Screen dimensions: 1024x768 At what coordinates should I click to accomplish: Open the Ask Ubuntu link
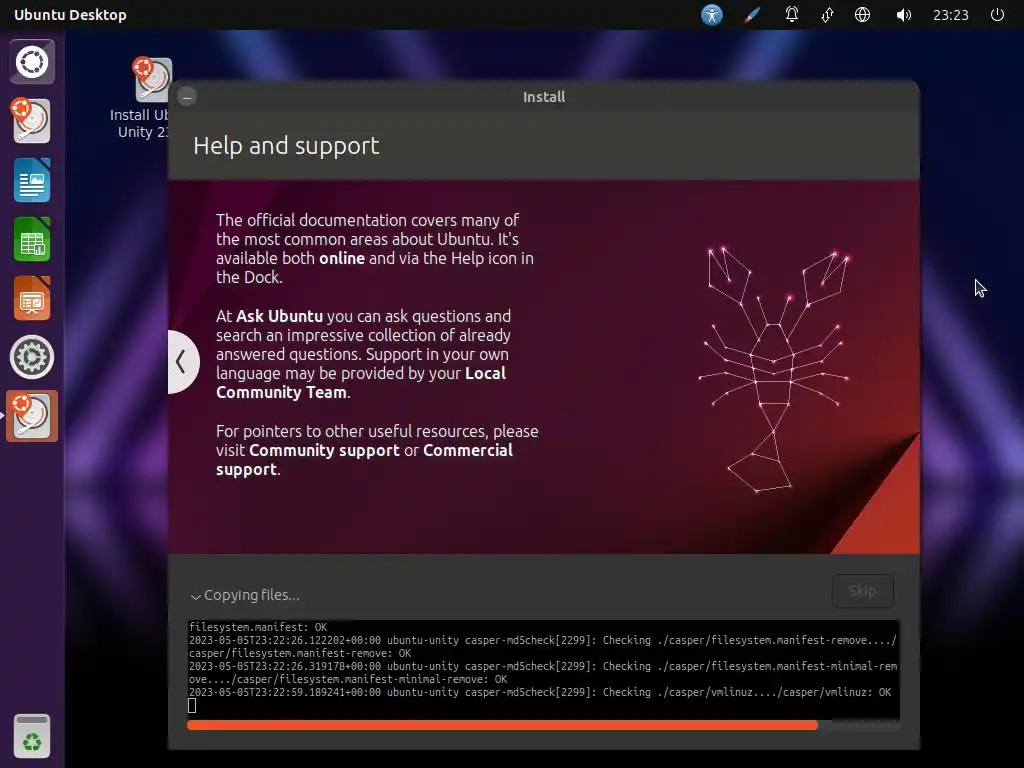coord(280,316)
